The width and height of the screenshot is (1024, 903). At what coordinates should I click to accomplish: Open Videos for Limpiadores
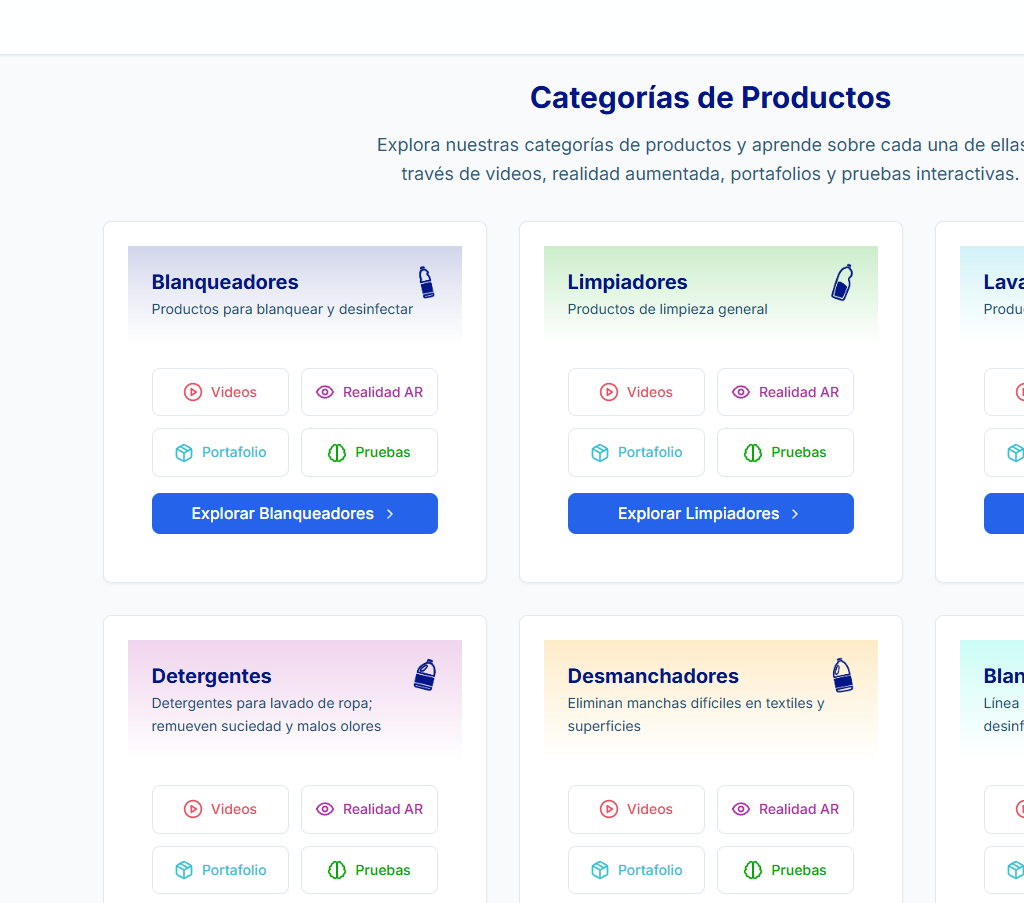coord(636,392)
